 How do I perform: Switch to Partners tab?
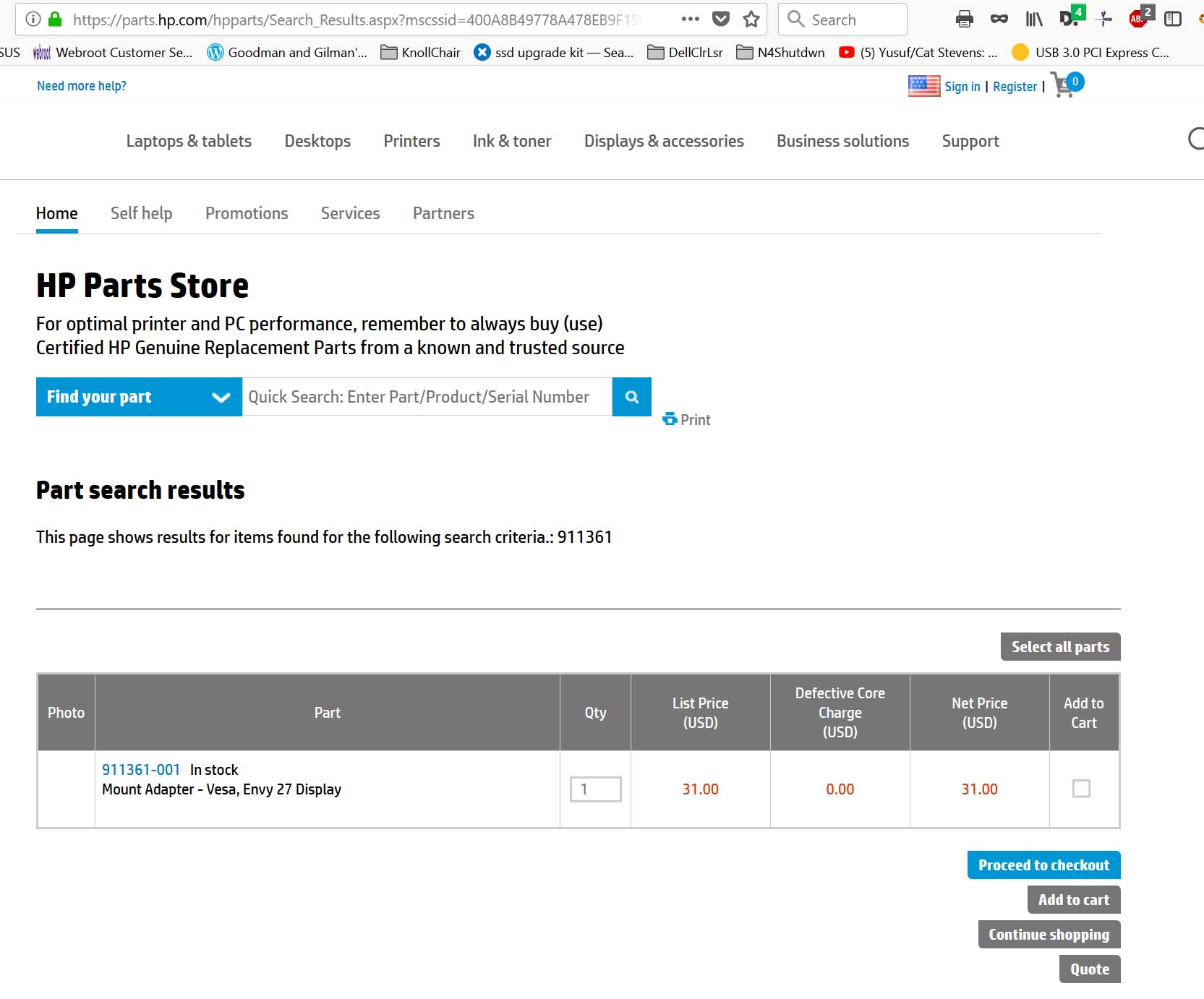tap(443, 213)
